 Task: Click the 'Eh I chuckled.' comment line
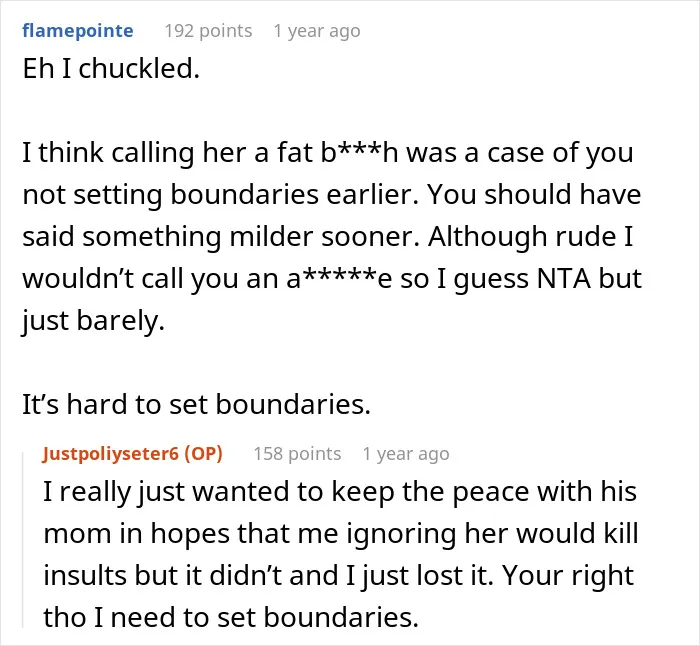tap(111, 69)
